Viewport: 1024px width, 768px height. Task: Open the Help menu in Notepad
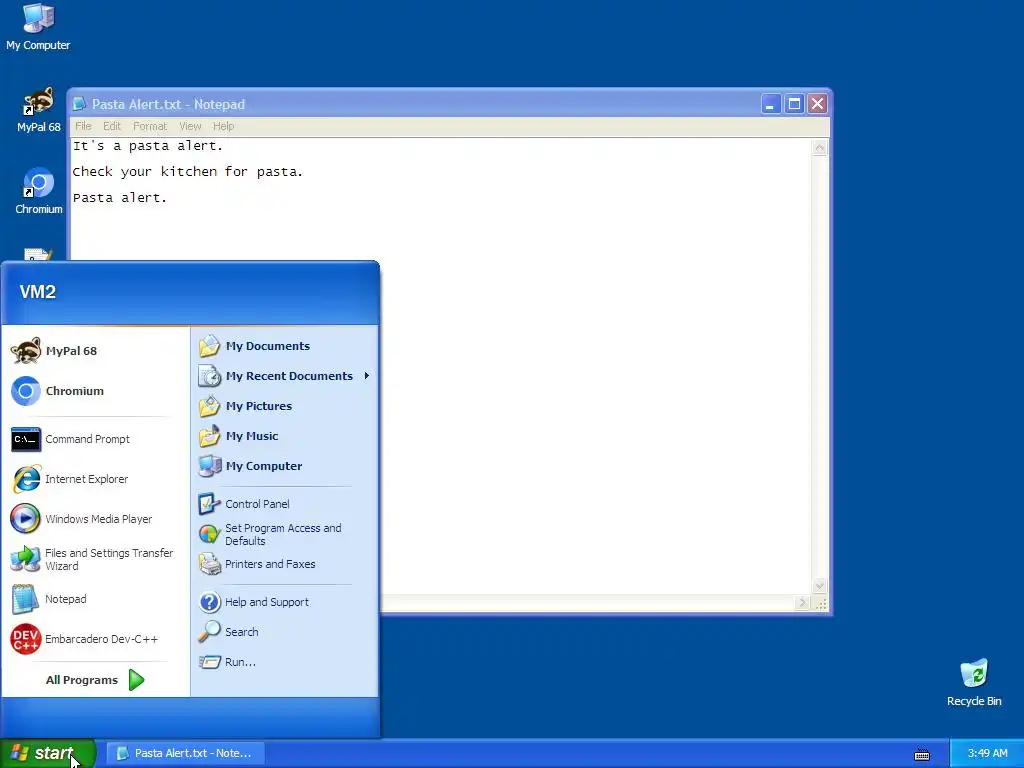[x=223, y=127]
